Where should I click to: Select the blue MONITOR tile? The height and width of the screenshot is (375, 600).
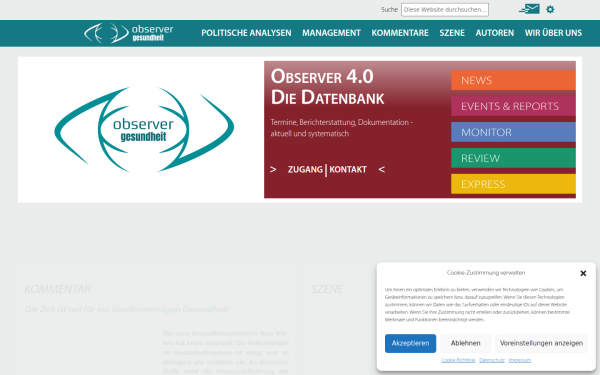[513, 132]
